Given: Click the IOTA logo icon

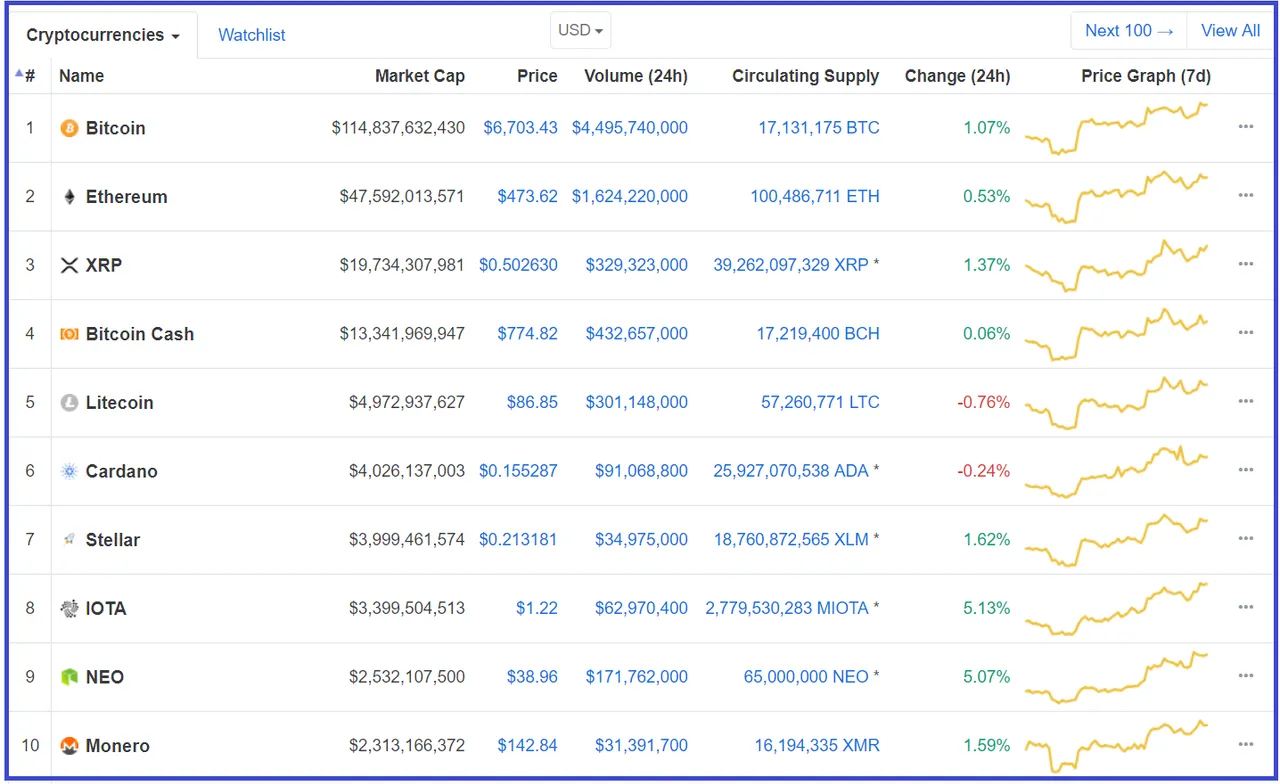Looking at the screenshot, I should [69, 608].
